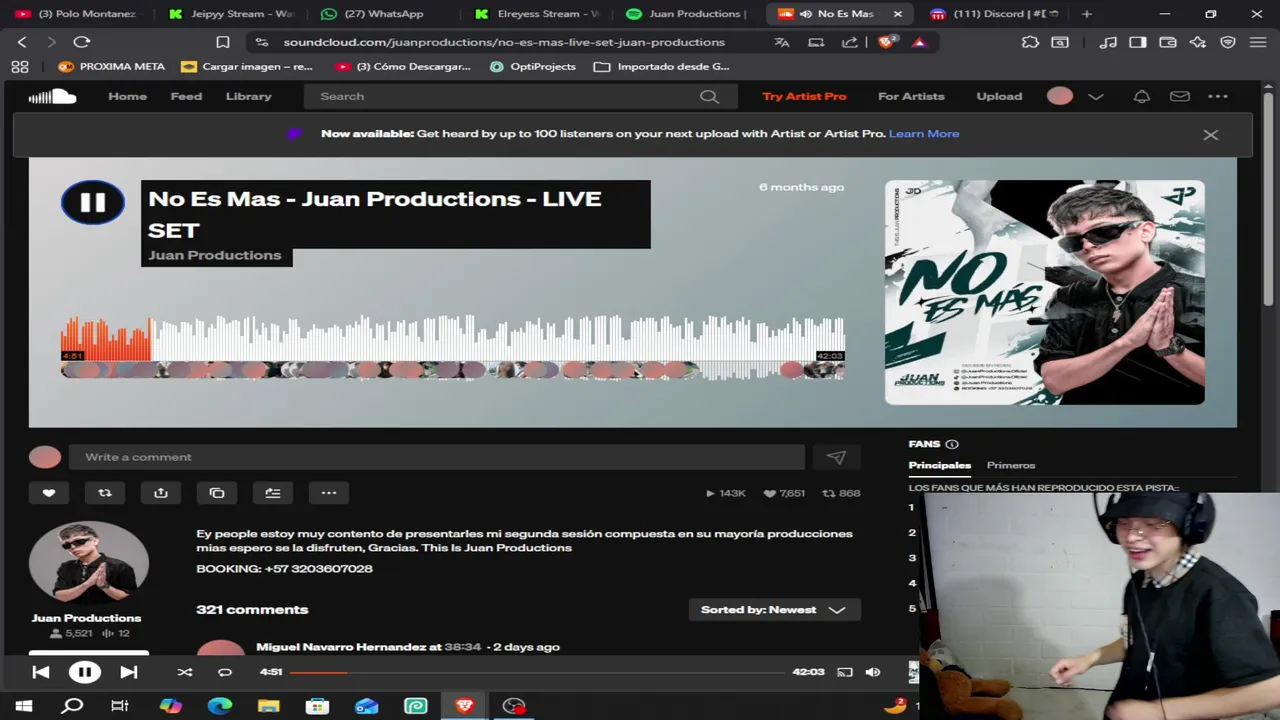This screenshot has width=1280, height=720.
Task: Open the Sorted by: Newest dropdown
Action: coord(774,610)
